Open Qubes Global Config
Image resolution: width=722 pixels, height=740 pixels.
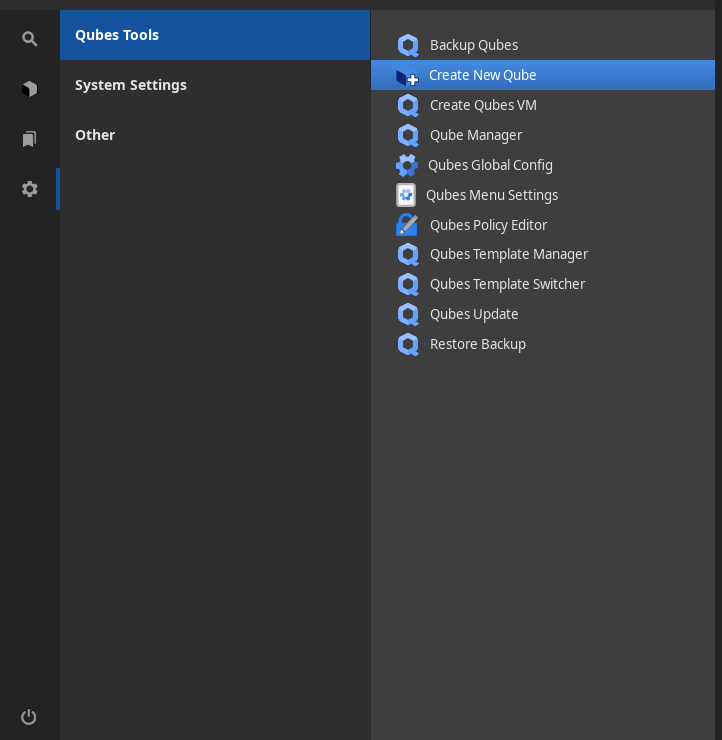pyautogui.click(x=543, y=165)
